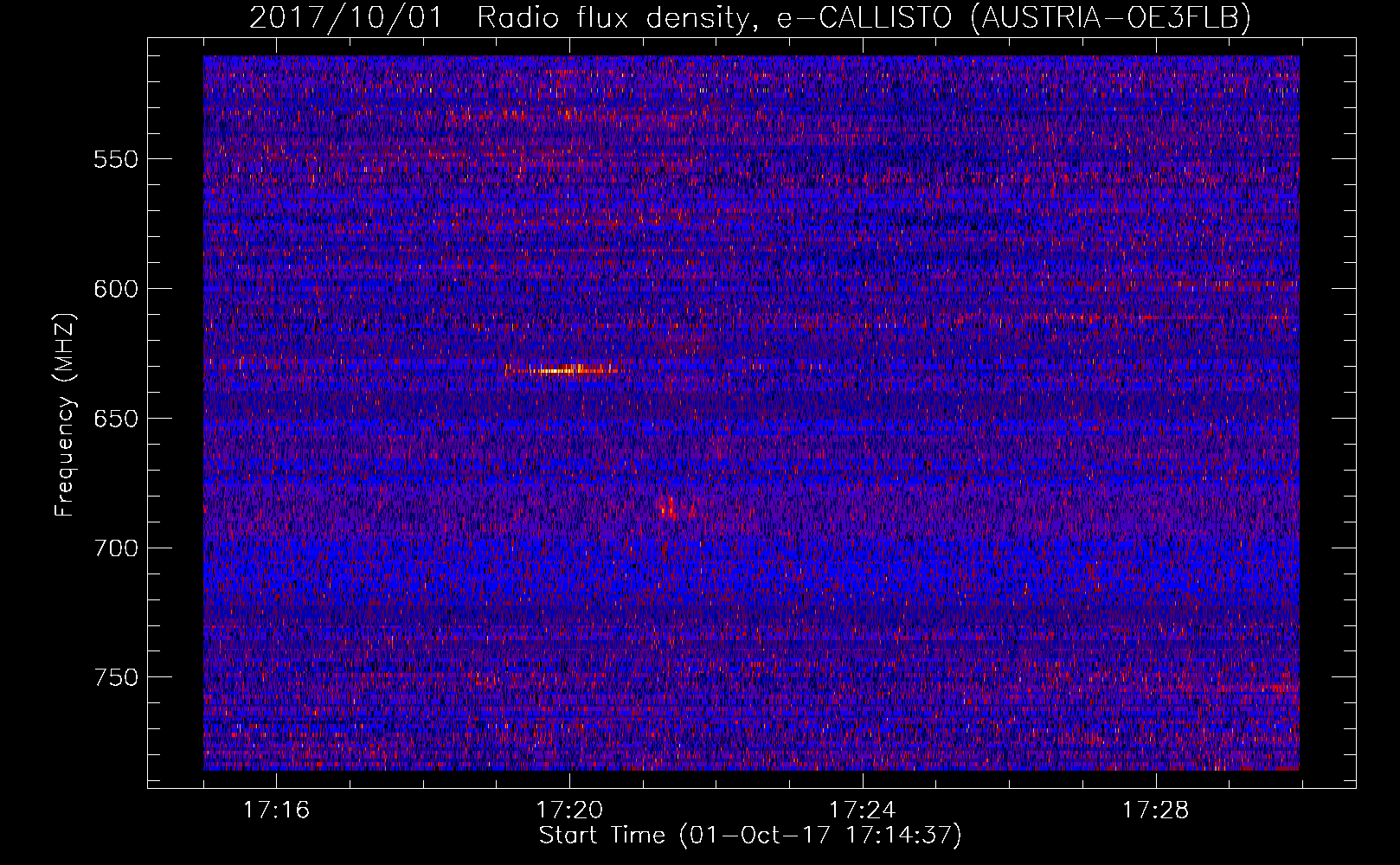Click the 600 frequency tick label
Image resolution: width=1400 pixels, height=865 pixels.
point(116,289)
